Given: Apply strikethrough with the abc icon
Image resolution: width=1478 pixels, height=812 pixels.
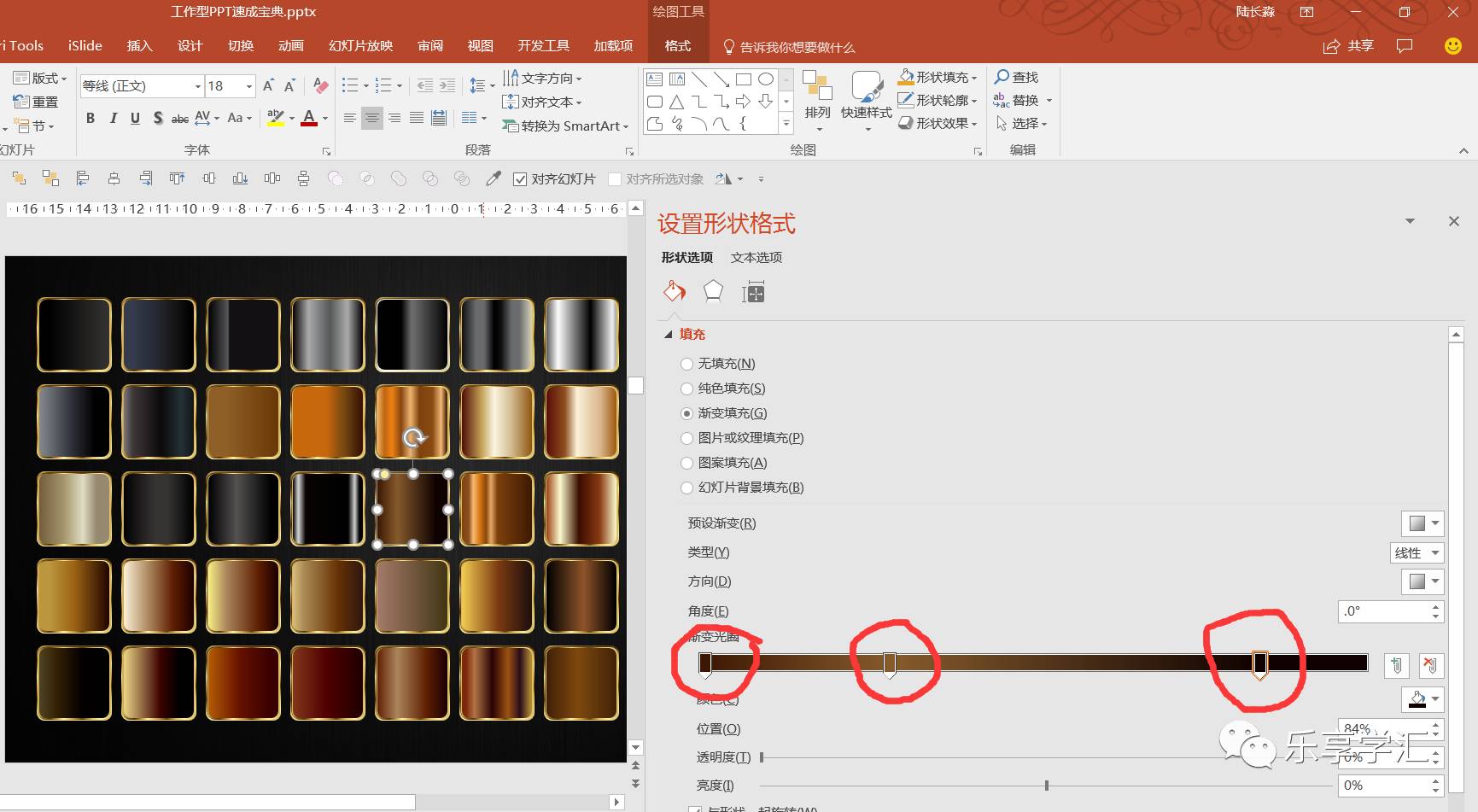Looking at the screenshot, I should pos(180,118).
